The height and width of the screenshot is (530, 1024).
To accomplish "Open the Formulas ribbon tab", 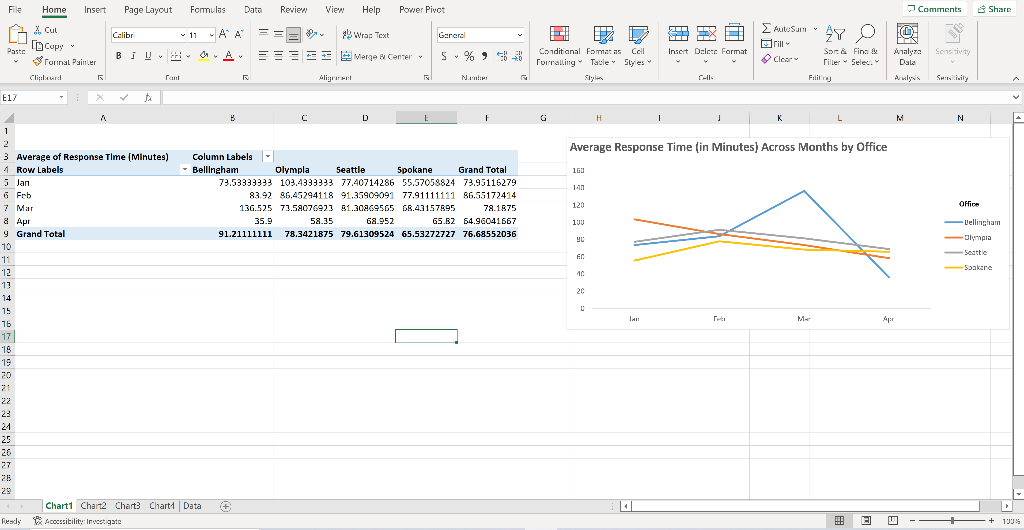I will tap(208, 10).
